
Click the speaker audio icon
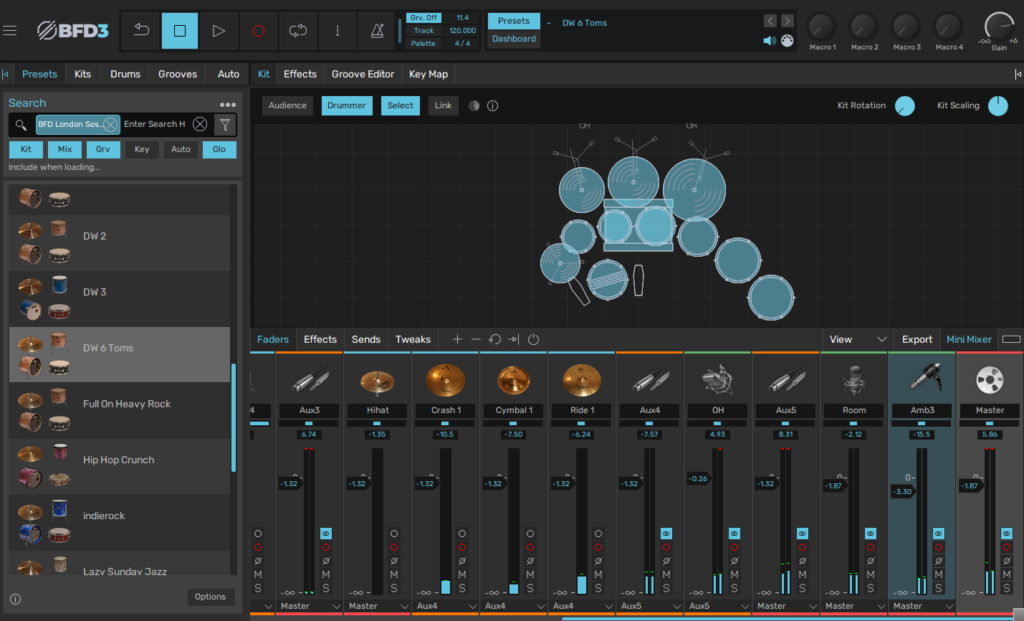pyautogui.click(x=769, y=41)
